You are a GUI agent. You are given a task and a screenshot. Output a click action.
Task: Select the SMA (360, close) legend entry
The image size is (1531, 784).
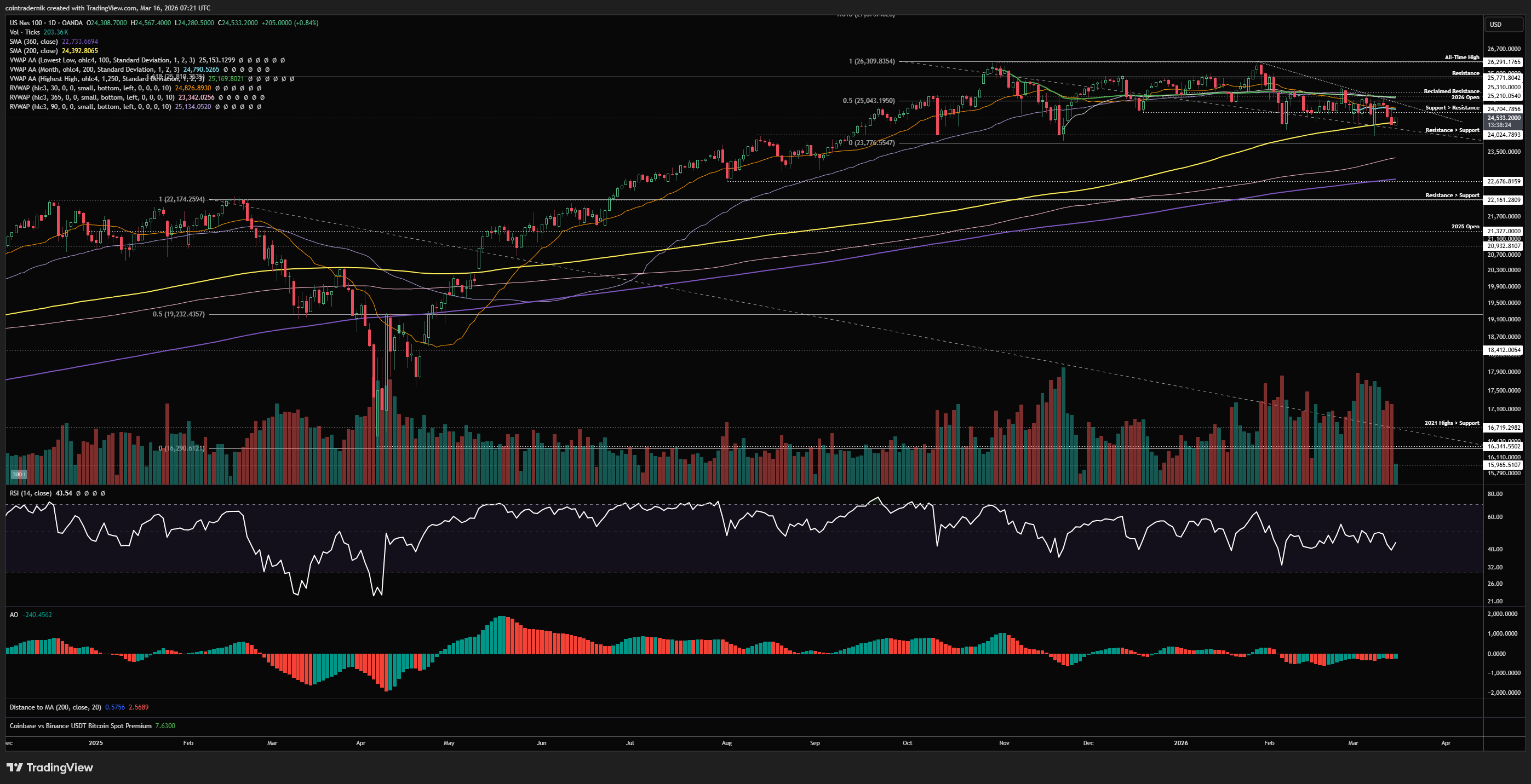(33, 42)
